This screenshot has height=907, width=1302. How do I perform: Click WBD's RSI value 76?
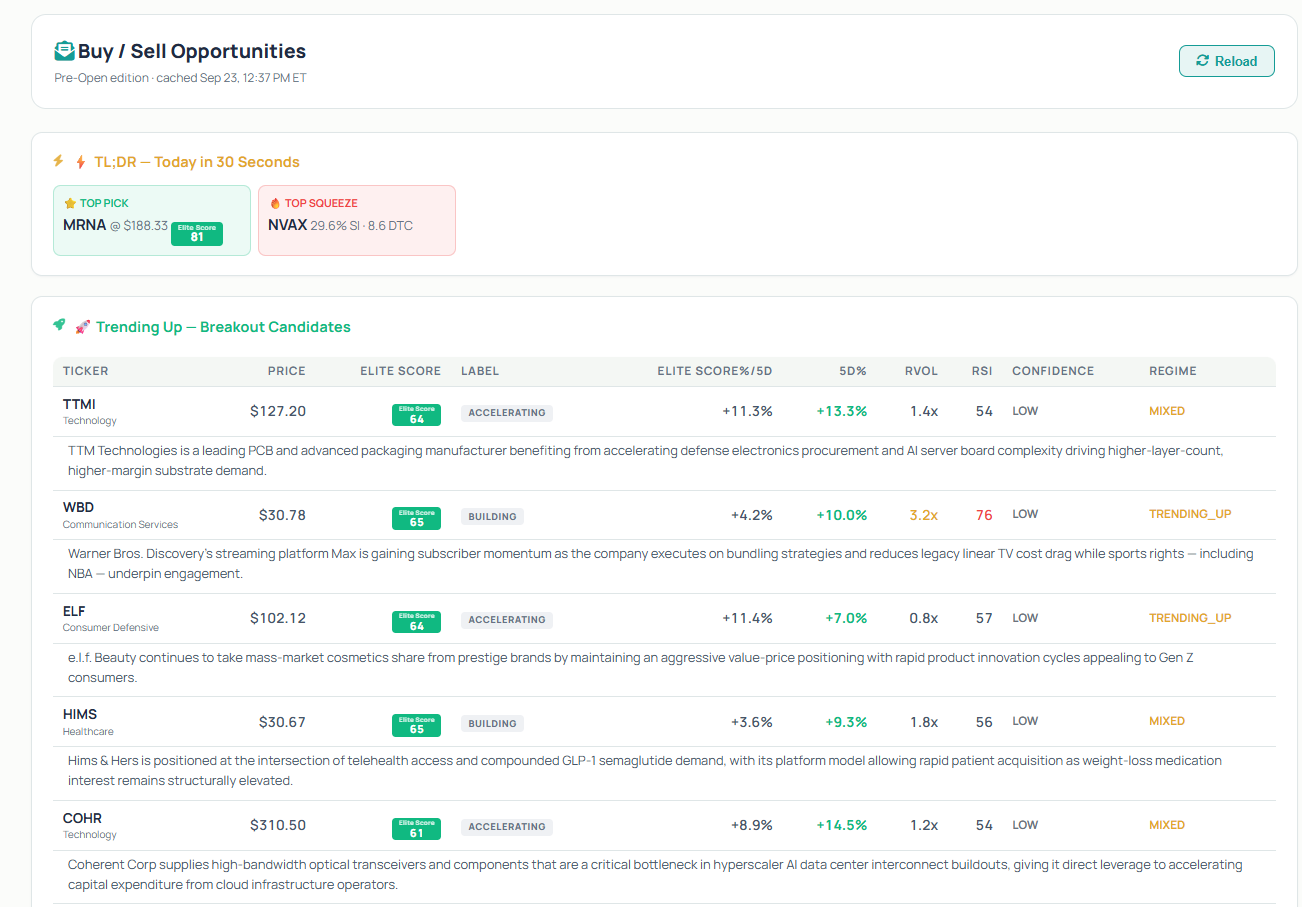(984, 515)
